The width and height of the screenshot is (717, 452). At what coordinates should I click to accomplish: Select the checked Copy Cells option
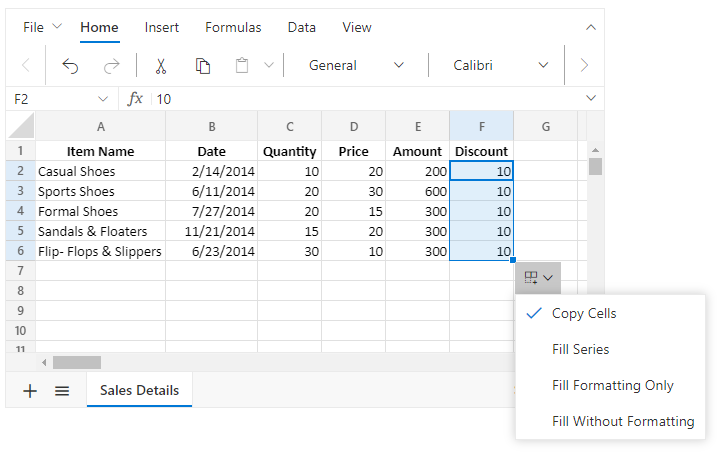[584, 313]
